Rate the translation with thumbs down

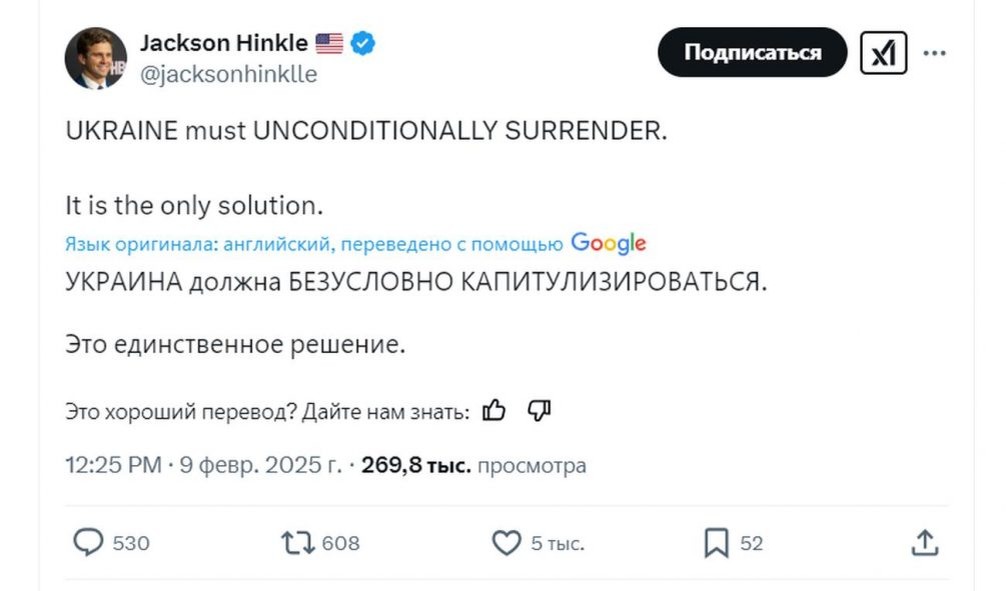pos(537,409)
